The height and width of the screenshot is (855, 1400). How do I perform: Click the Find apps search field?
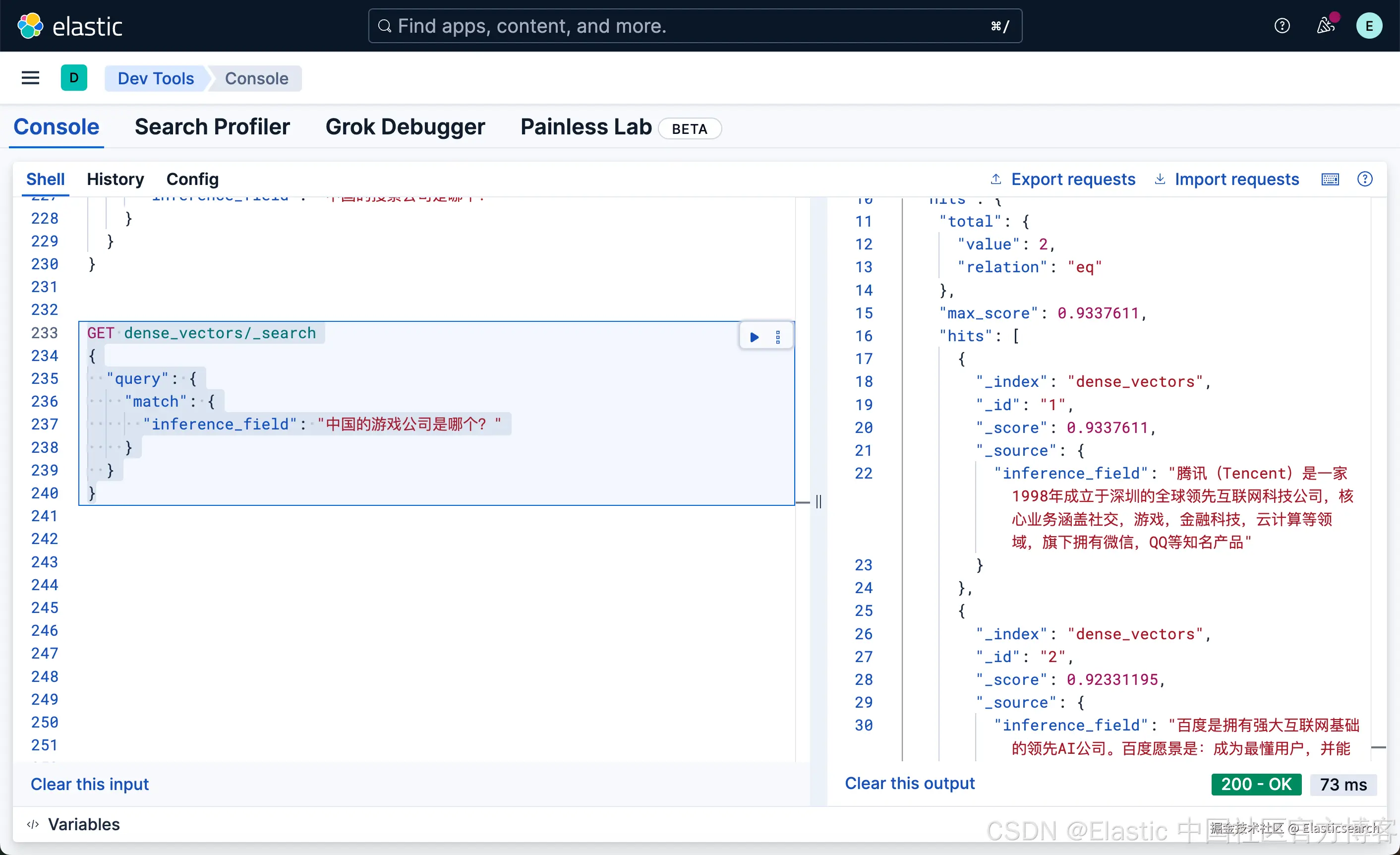click(695, 26)
